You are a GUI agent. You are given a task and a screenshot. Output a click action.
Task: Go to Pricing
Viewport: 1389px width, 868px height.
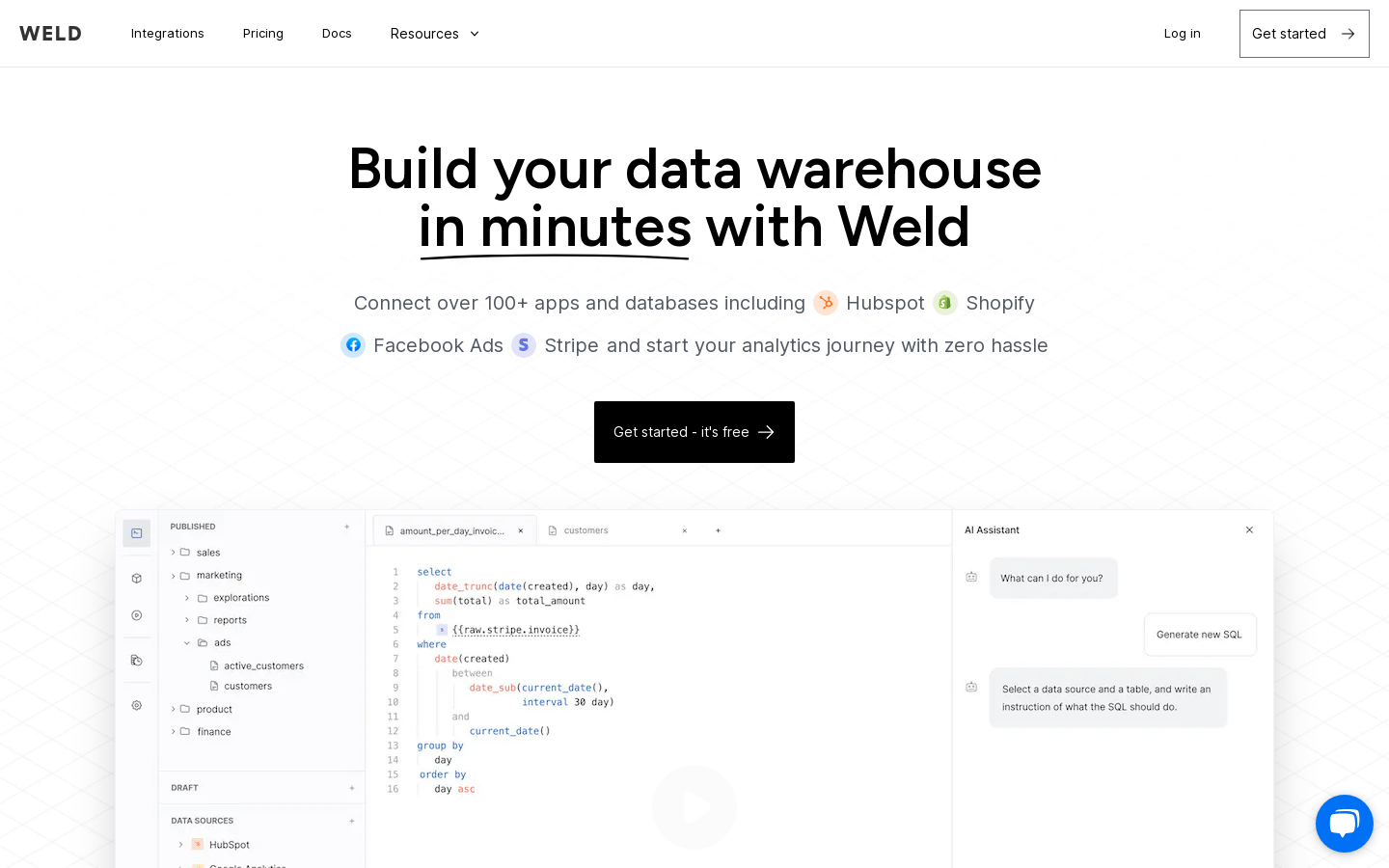pos(263,34)
